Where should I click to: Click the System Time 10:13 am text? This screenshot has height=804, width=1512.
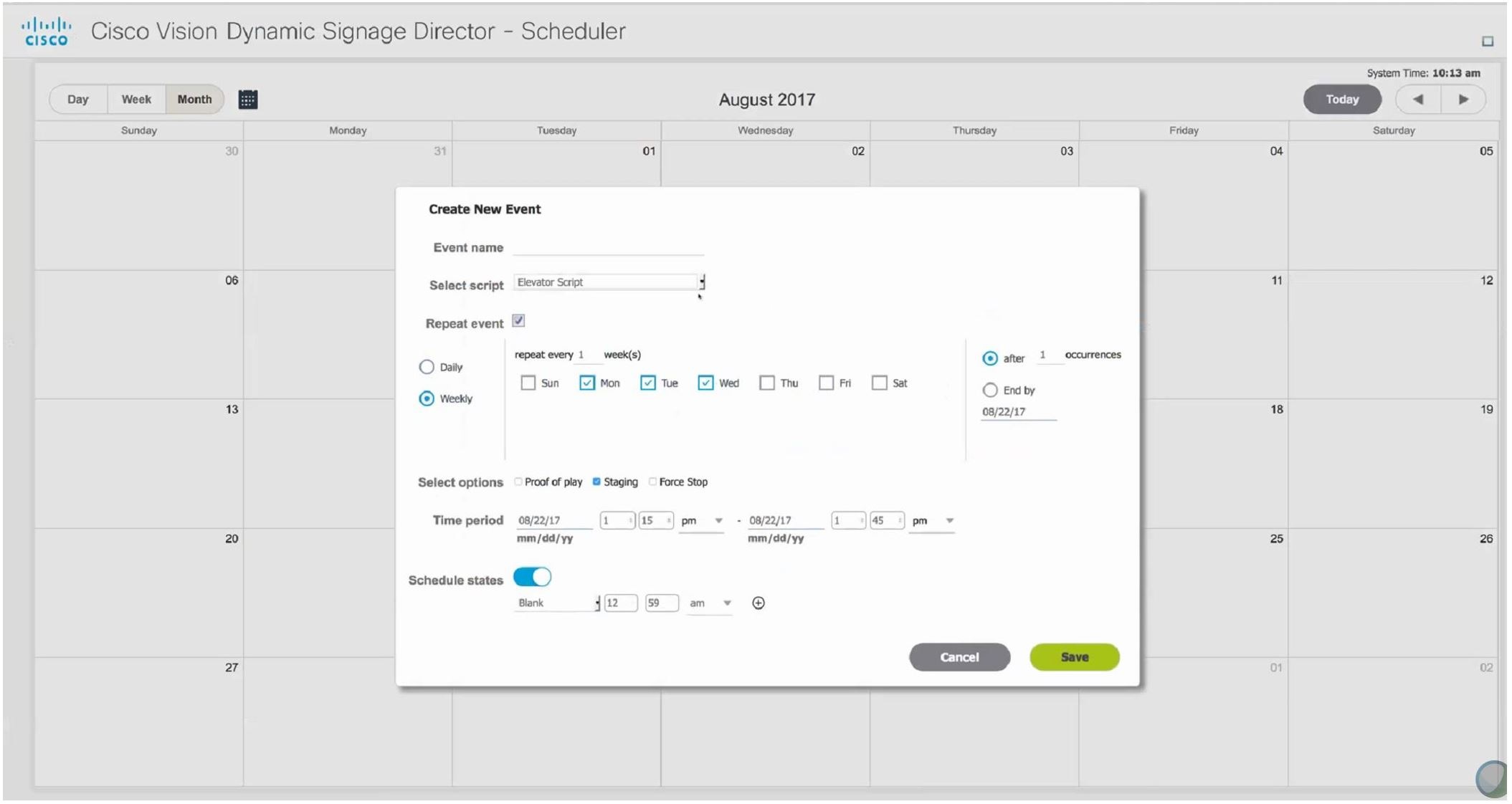coord(1423,73)
